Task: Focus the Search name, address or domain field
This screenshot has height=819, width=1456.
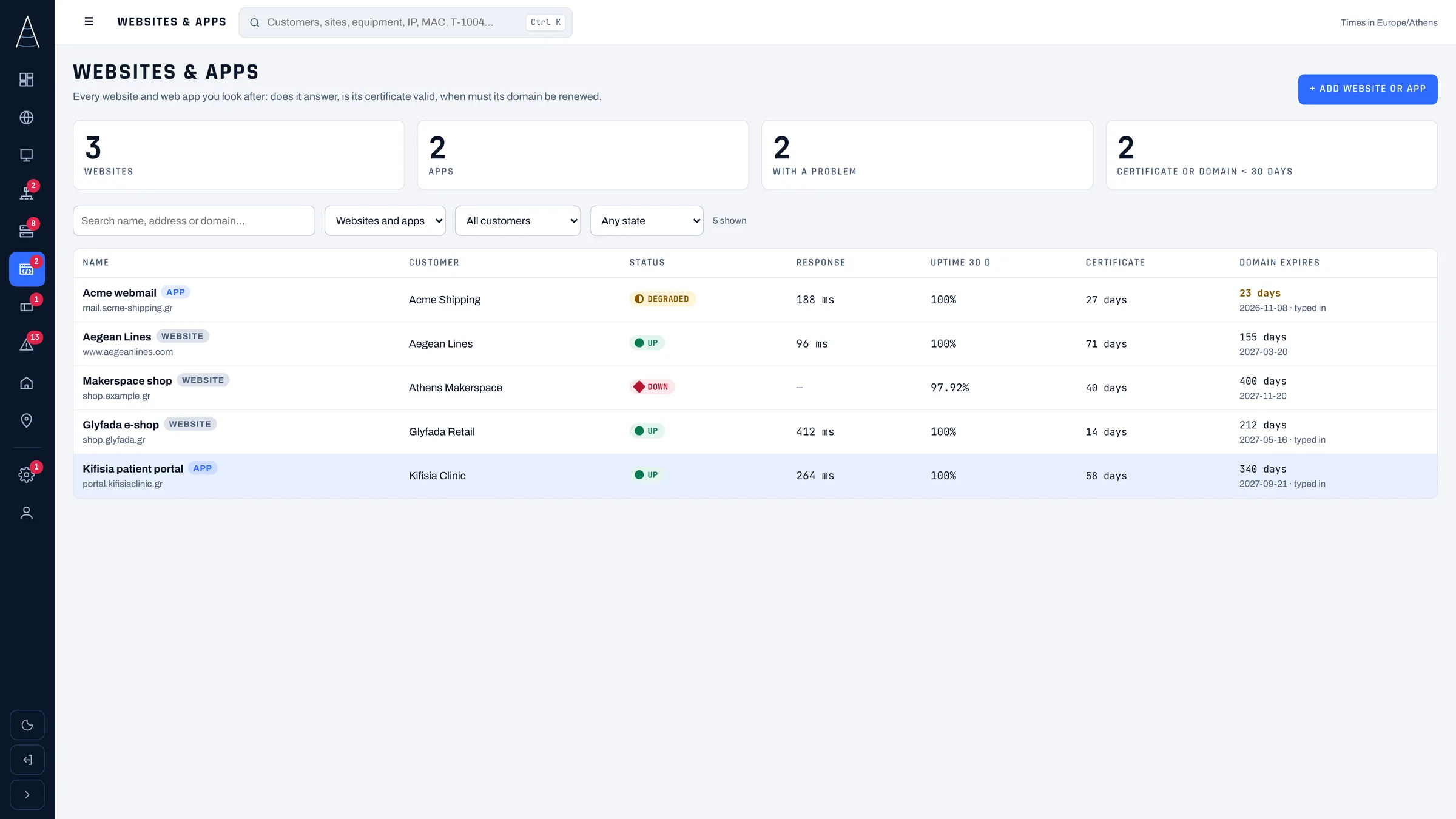Action: click(x=194, y=221)
